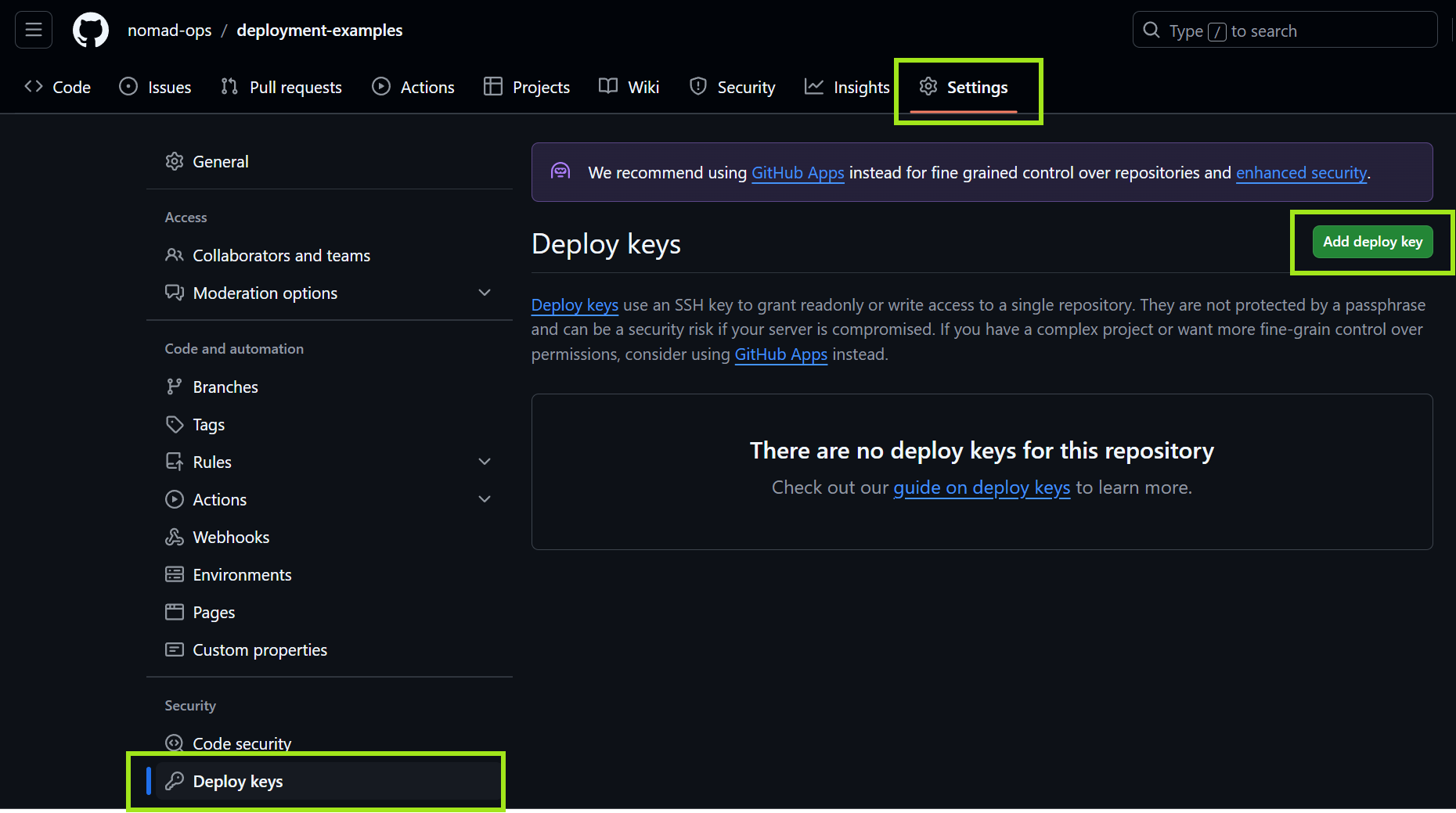The image size is (1456, 813).
Task: Select the Settings tab
Action: pyautogui.click(x=964, y=87)
